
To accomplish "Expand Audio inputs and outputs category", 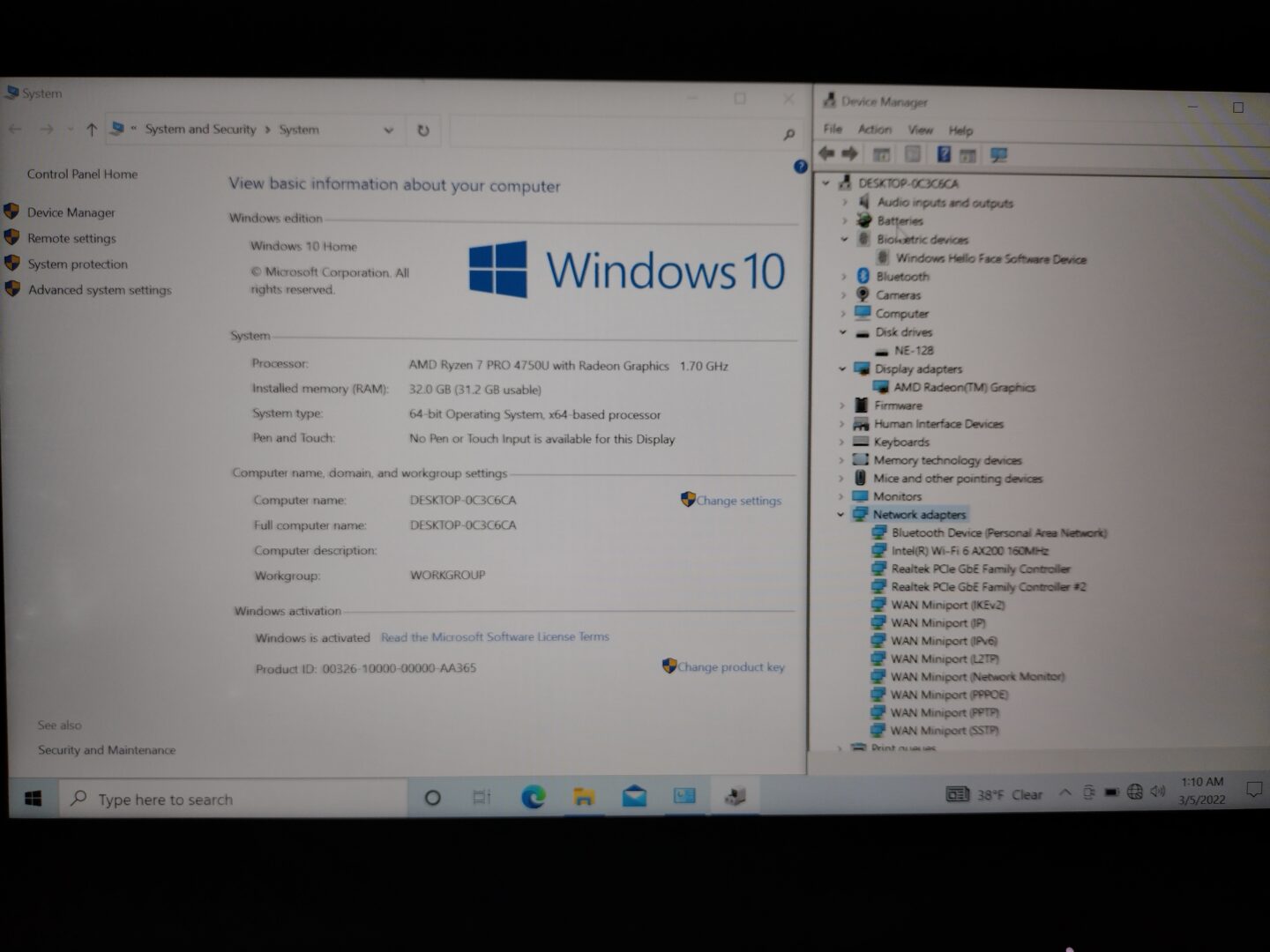I will [x=844, y=202].
